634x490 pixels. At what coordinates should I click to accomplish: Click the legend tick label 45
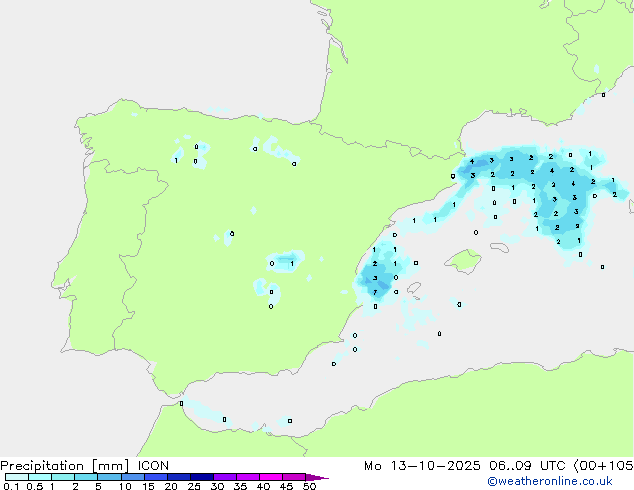click(x=286, y=487)
